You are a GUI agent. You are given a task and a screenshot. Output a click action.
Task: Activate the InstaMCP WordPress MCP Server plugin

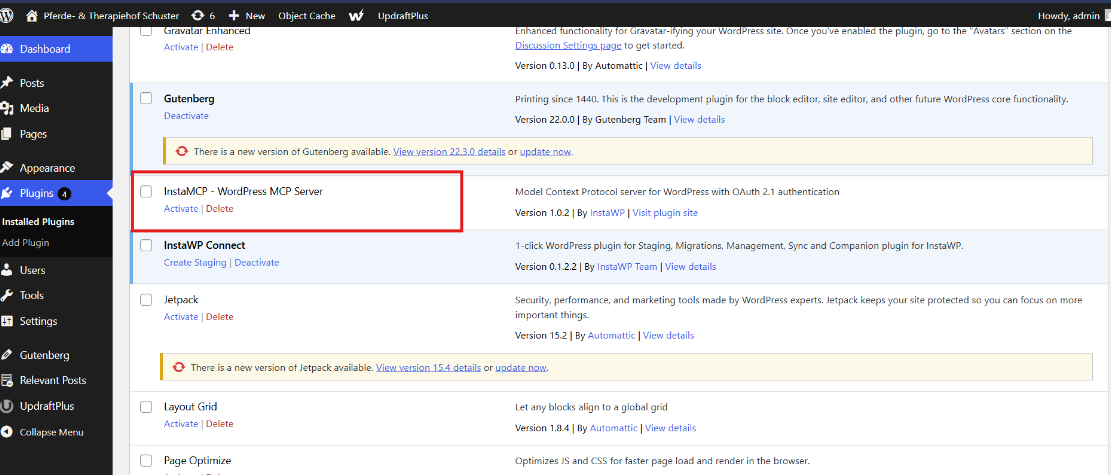coord(181,209)
